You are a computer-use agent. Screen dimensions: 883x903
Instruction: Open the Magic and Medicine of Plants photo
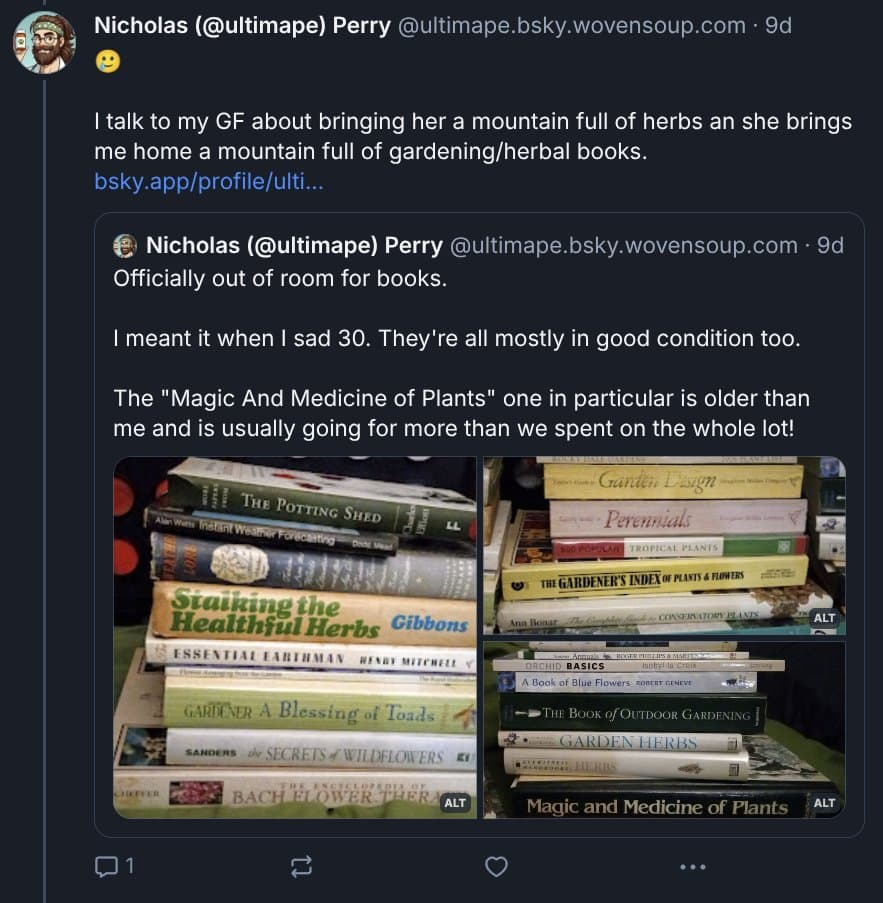(x=665, y=730)
